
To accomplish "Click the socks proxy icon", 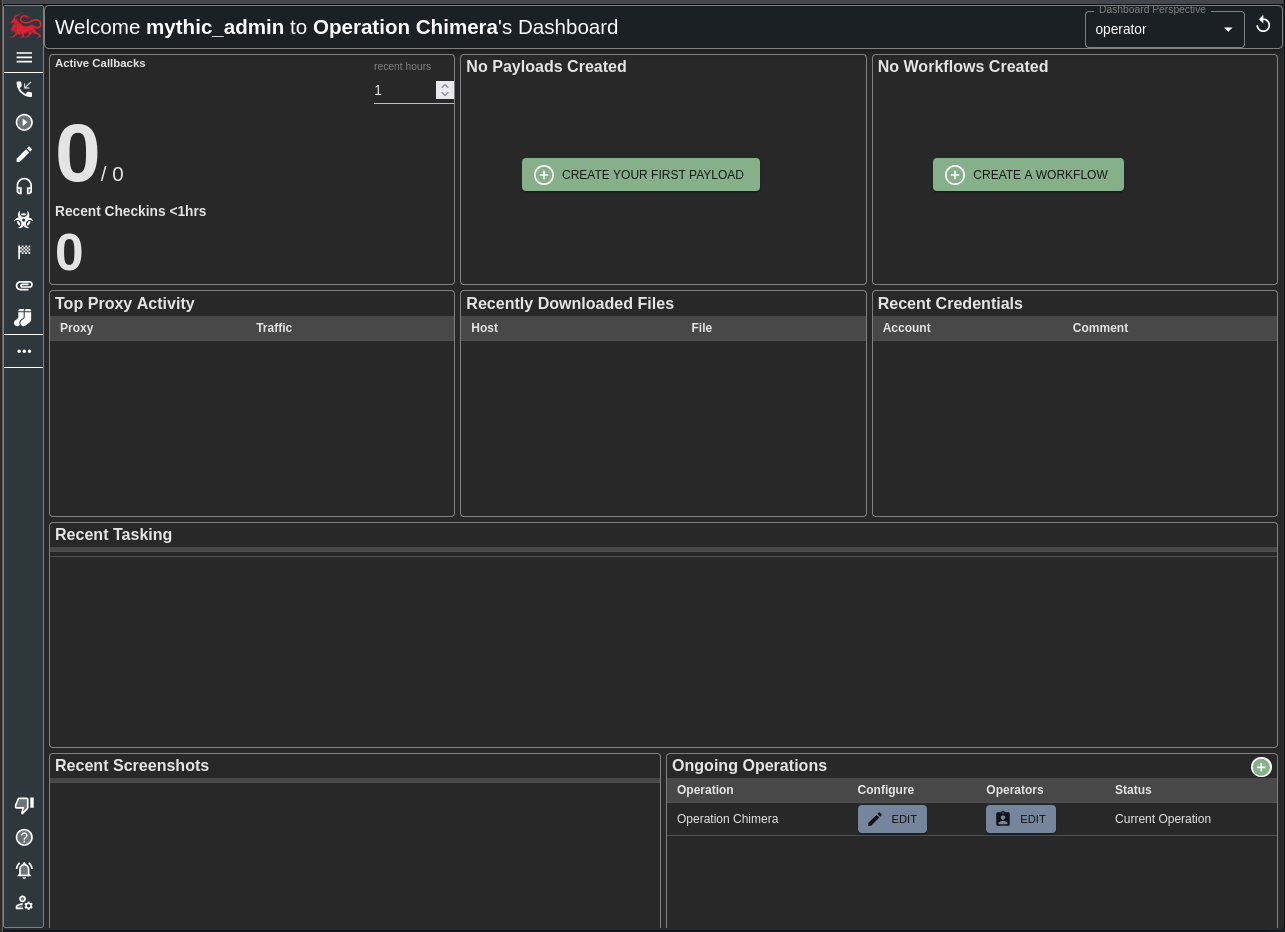I will coord(24,318).
